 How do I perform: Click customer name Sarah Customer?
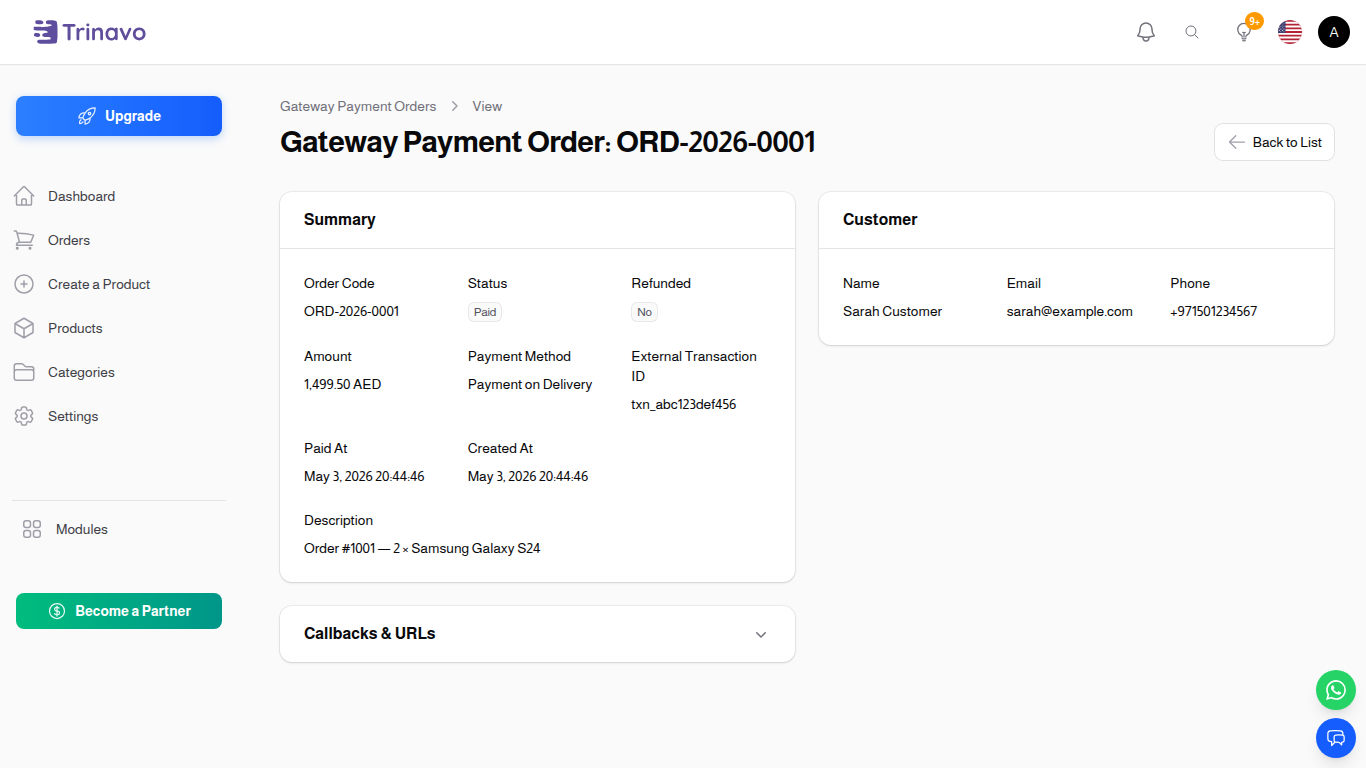(892, 311)
